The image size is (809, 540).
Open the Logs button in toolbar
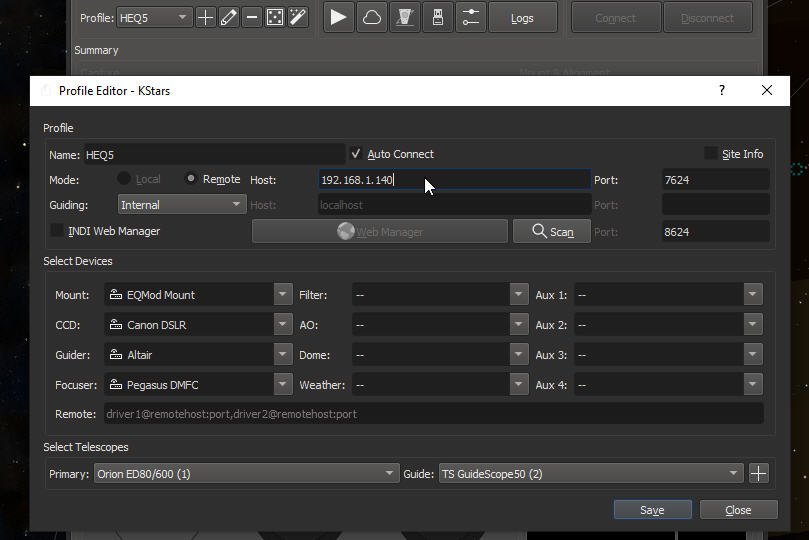click(x=522, y=18)
